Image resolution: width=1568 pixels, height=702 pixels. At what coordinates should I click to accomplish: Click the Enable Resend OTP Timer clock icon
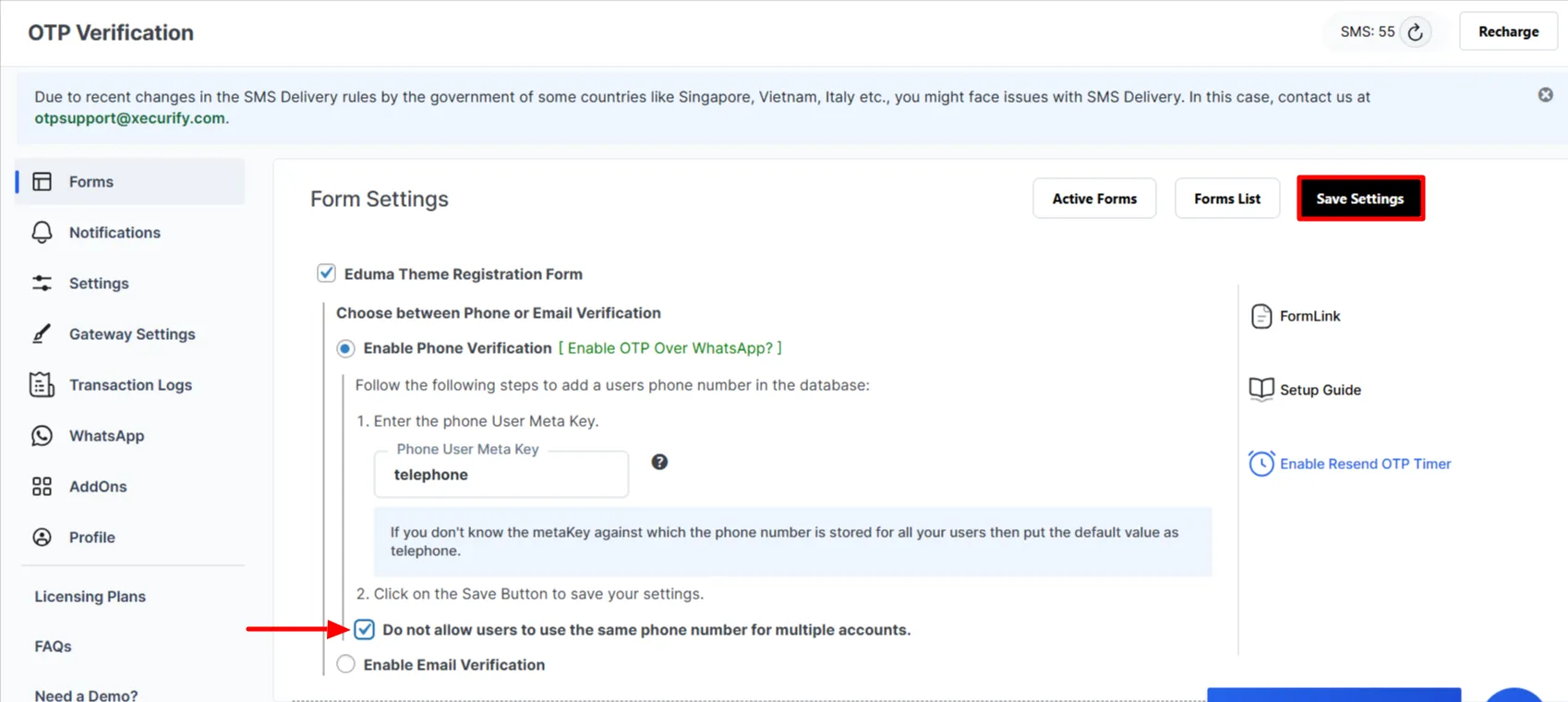tap(1262, 463)
